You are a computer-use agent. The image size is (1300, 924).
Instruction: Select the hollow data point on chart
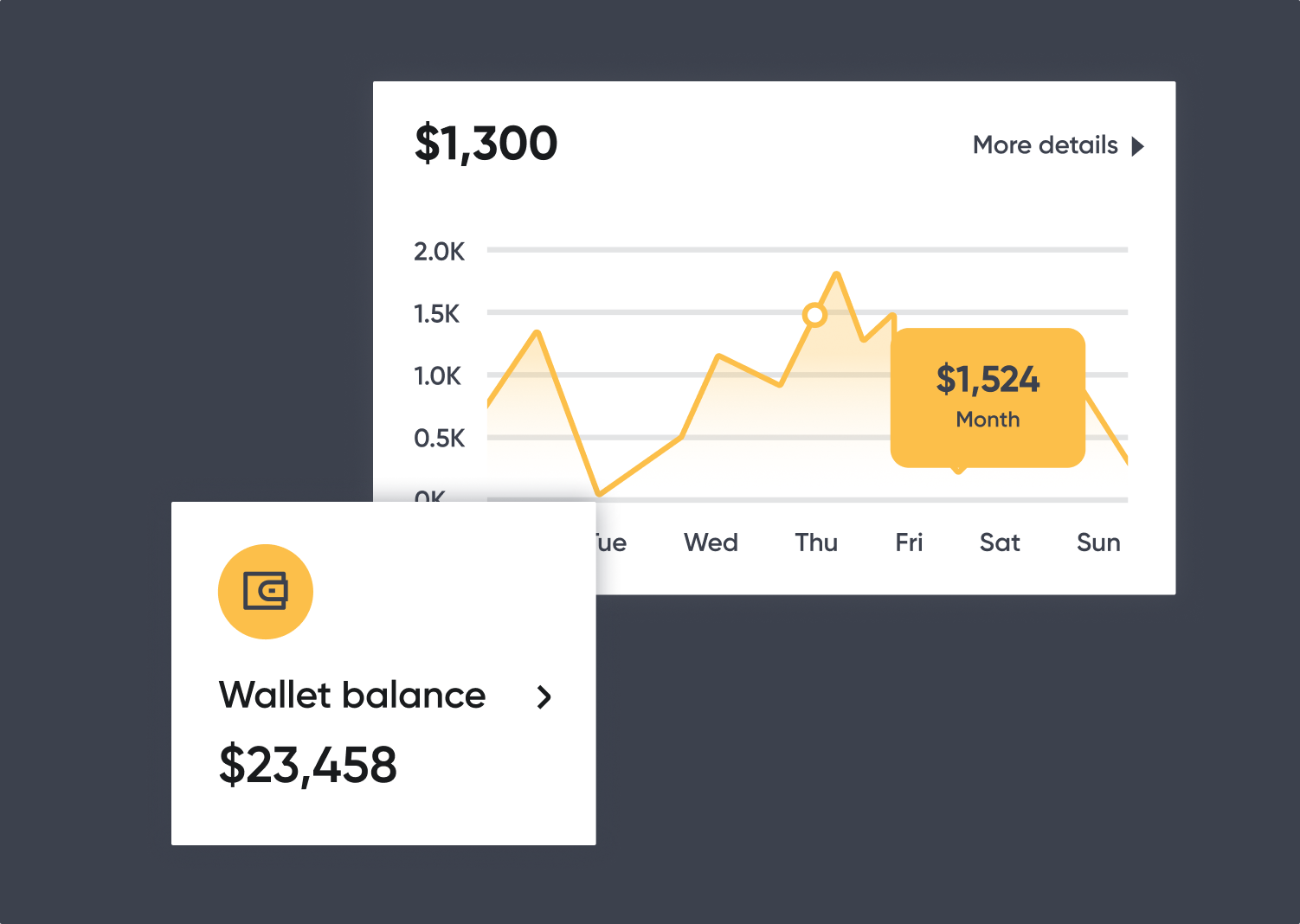tap(814, 315)
